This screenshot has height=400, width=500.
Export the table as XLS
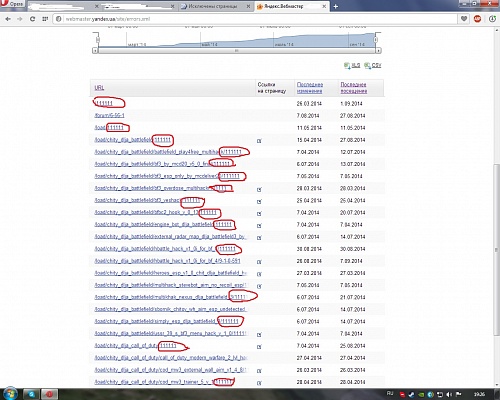tap(352, 65)
